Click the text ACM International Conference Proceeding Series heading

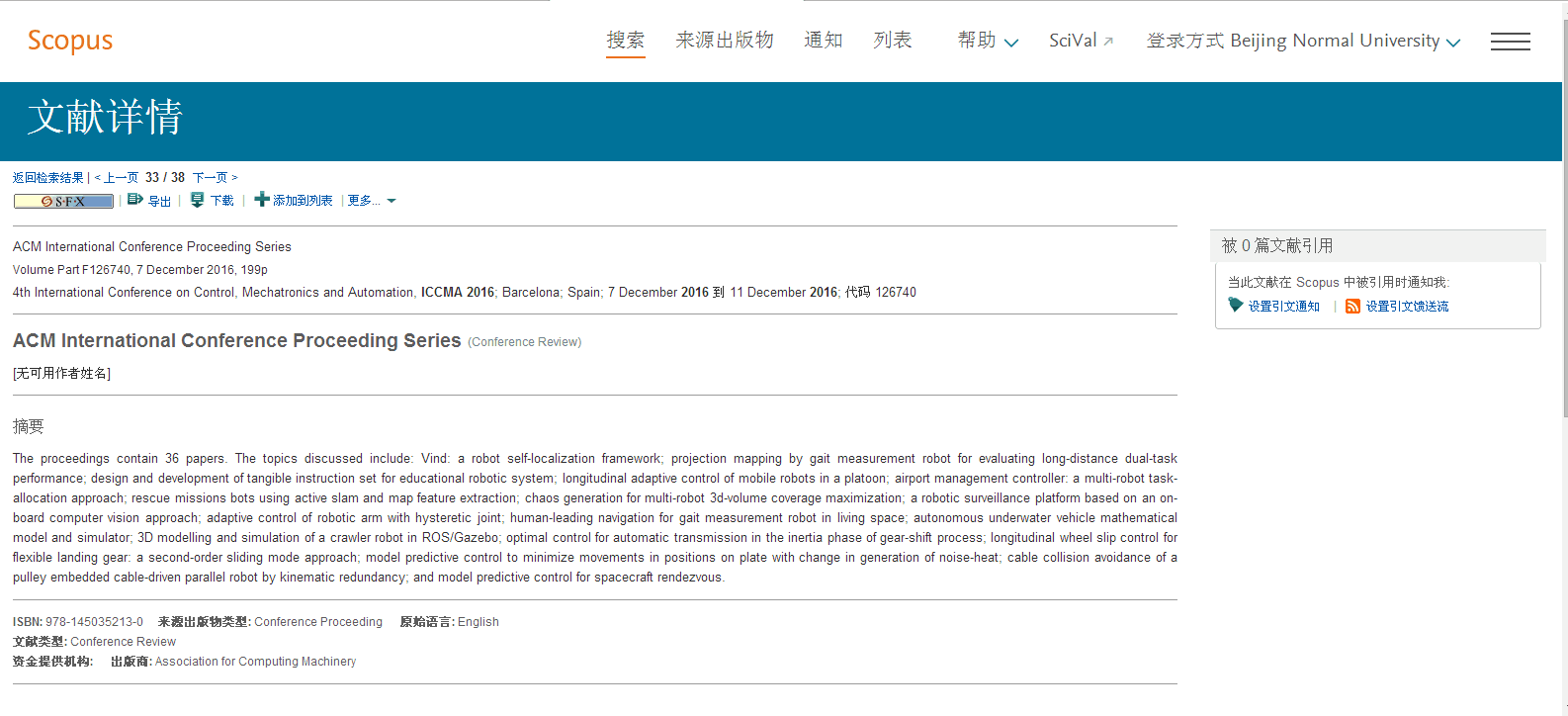point(237,340)
